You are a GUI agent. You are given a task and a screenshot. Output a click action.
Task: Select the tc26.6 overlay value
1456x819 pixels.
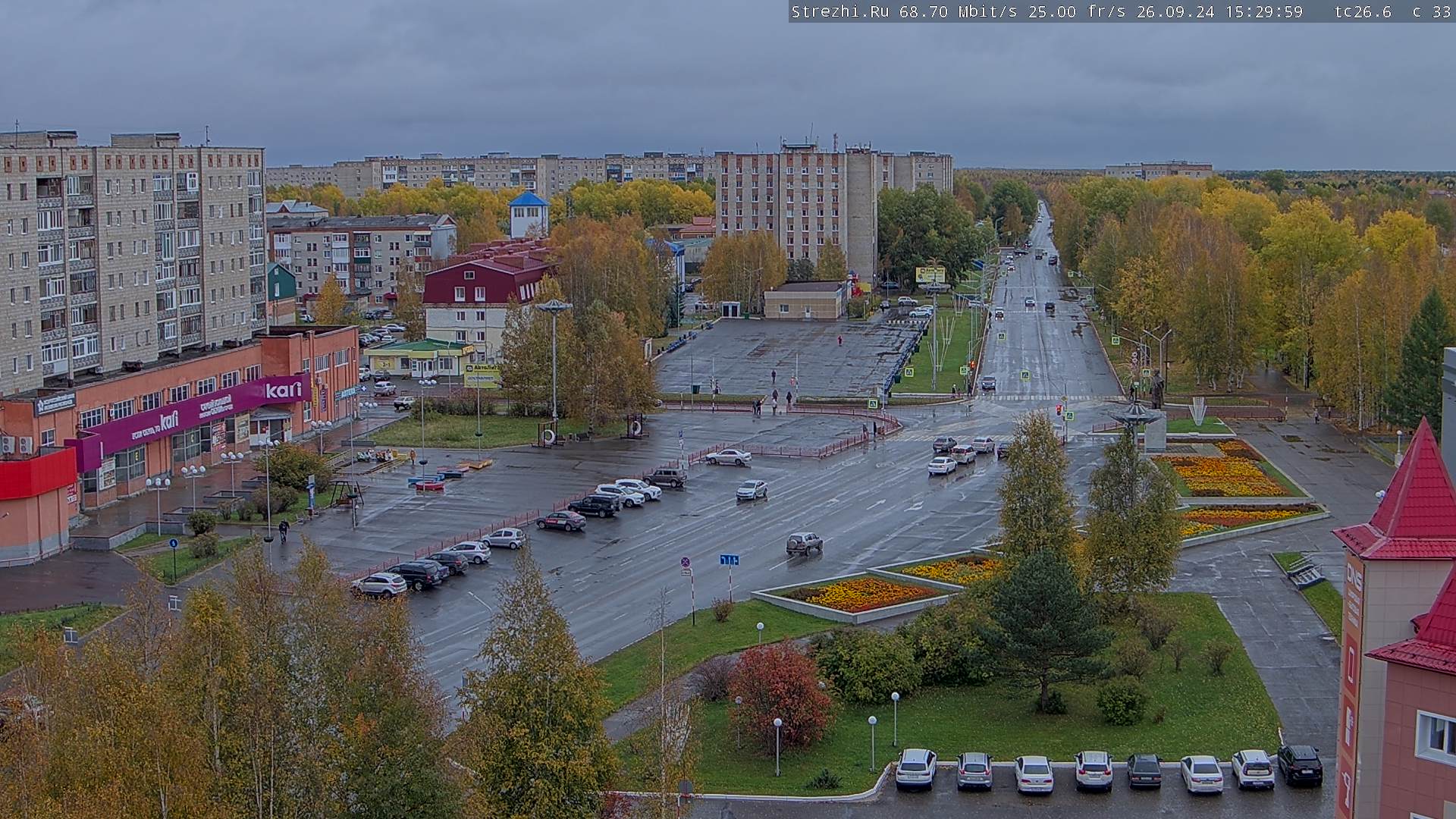click(1363, 11)
